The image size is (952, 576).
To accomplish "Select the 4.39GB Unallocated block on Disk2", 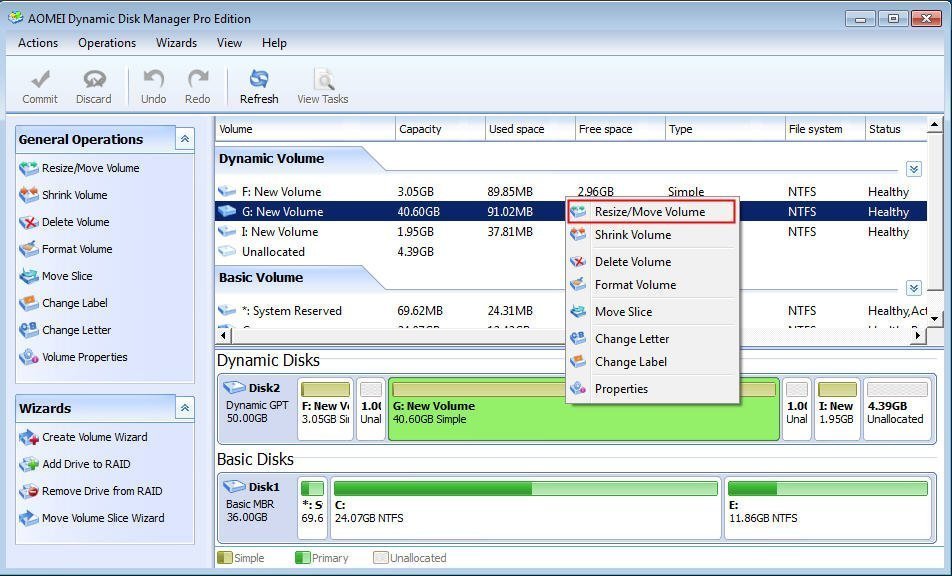I will point(897,409).
